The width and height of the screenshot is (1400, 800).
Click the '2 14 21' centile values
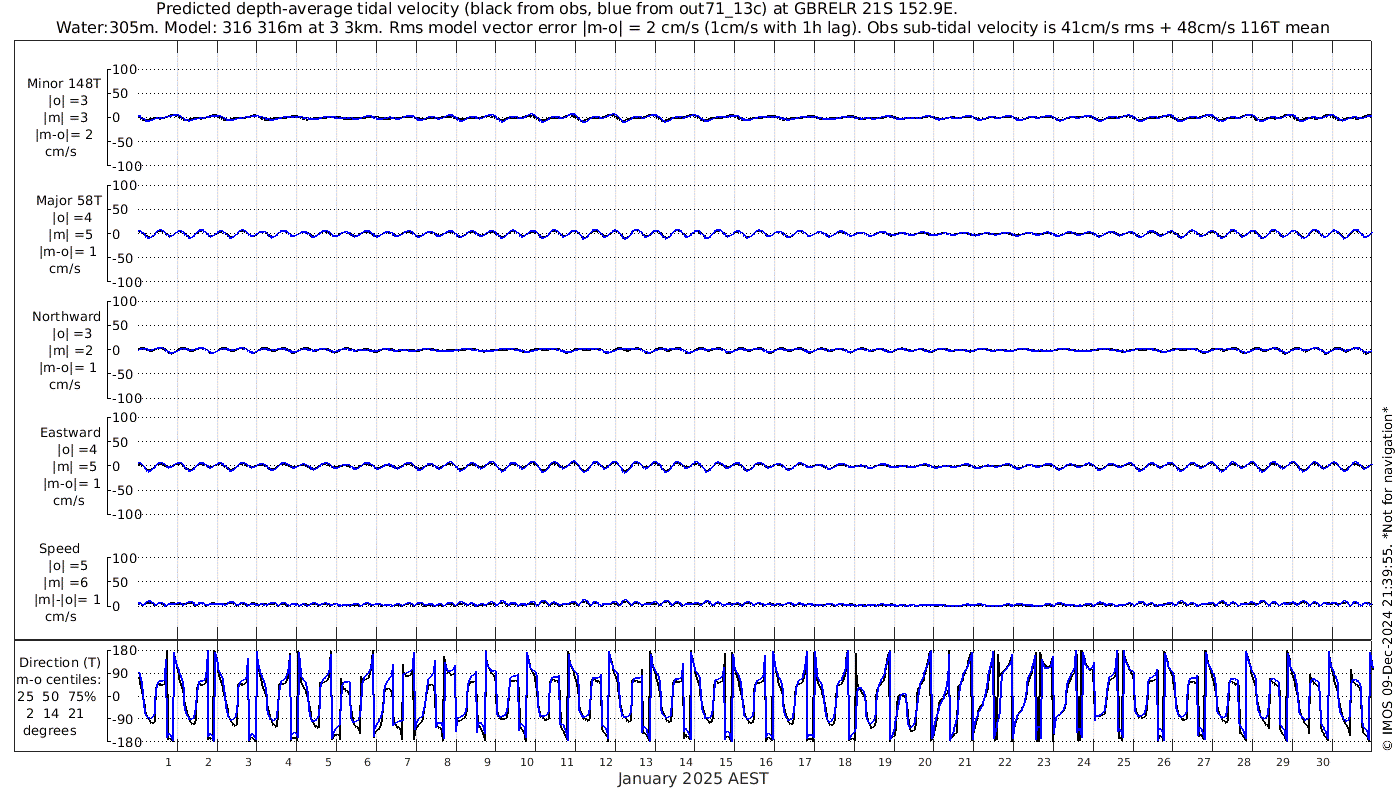pos(56,713)
